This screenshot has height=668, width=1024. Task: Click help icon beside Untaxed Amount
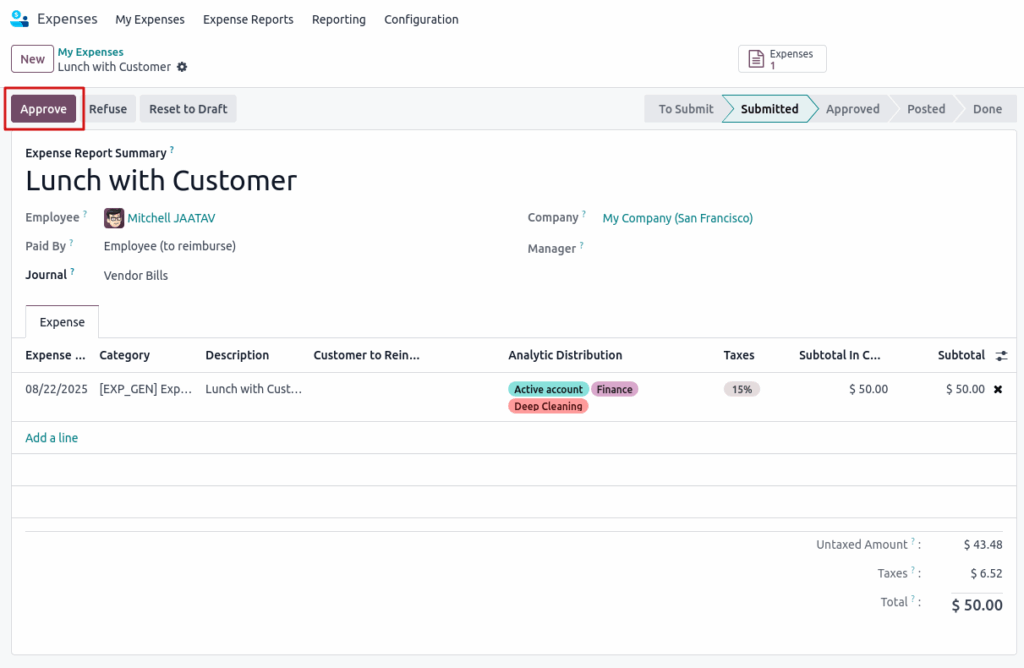(x=913, y=543)
